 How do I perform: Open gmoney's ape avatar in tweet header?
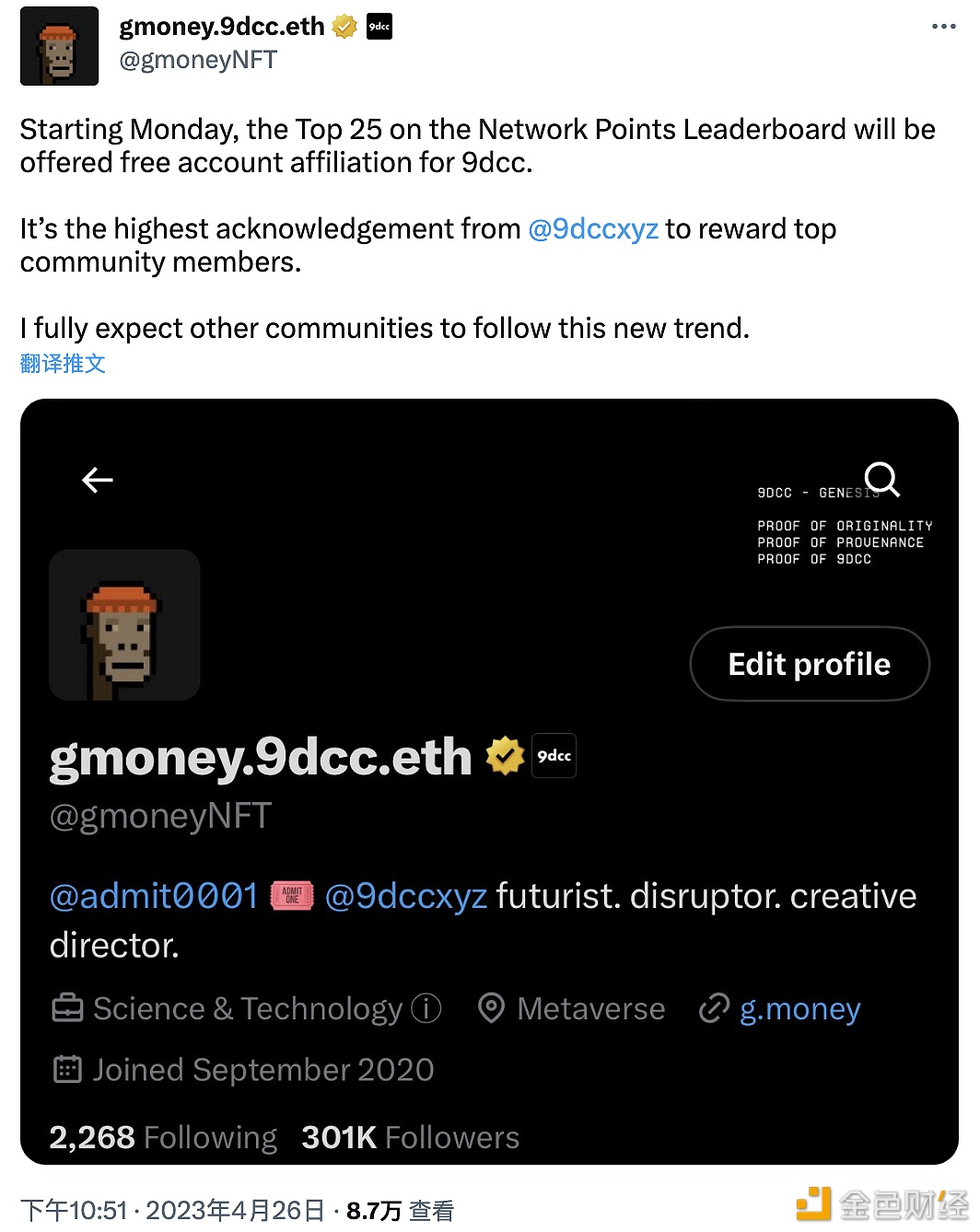(59, 46)
